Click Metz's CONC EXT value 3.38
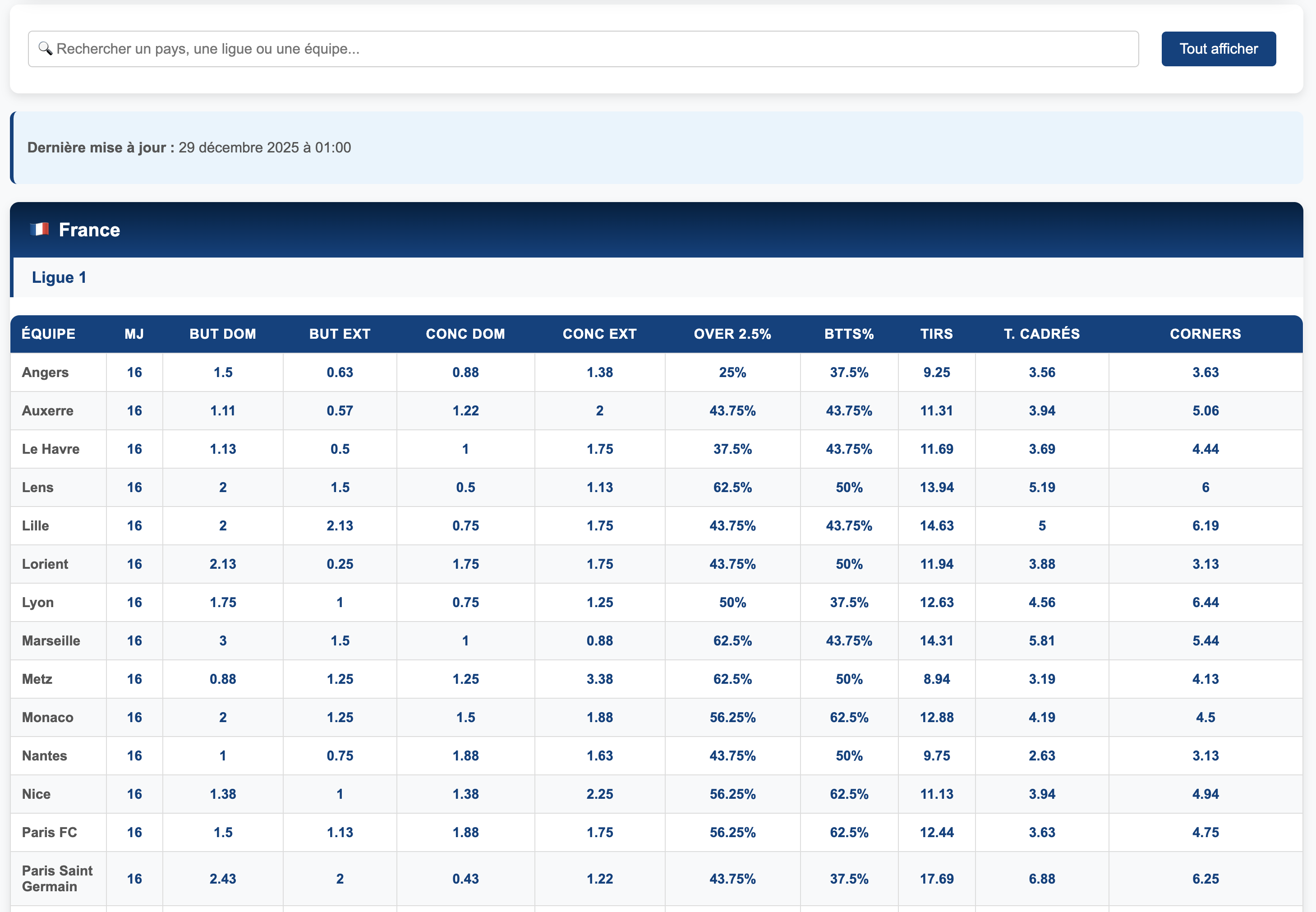1316x912 pixels. click(599, 679)
